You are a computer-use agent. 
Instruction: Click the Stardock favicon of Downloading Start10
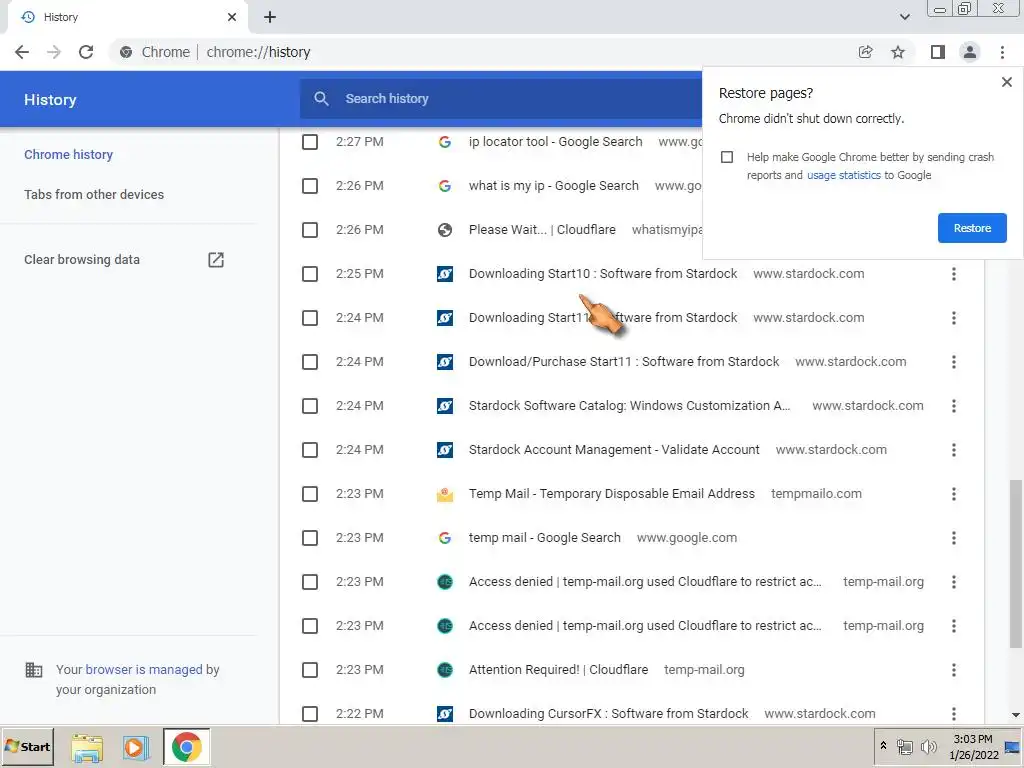(445, 274)
